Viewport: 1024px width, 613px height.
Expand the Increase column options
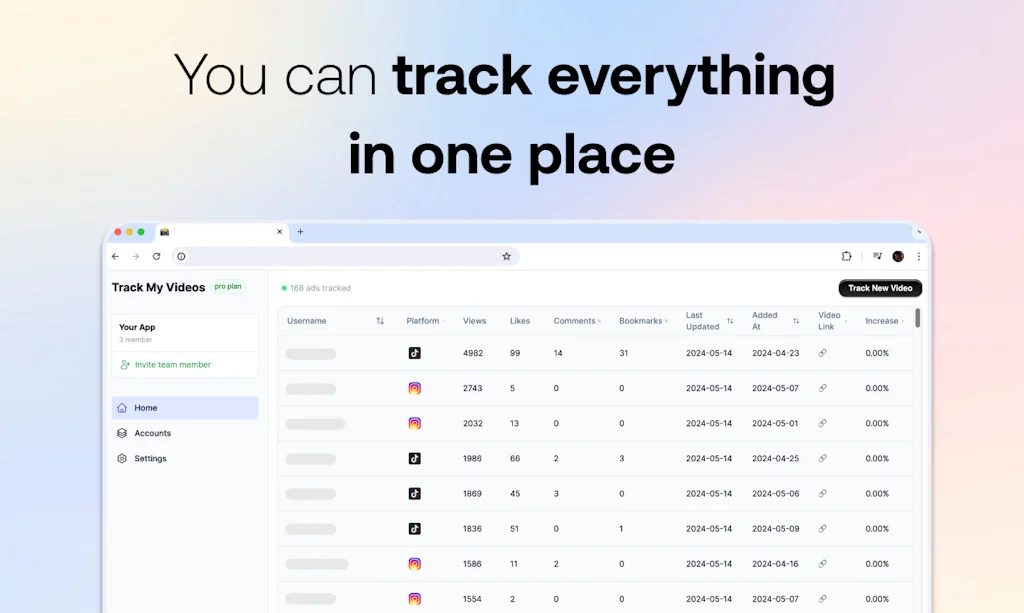point(903,321)
